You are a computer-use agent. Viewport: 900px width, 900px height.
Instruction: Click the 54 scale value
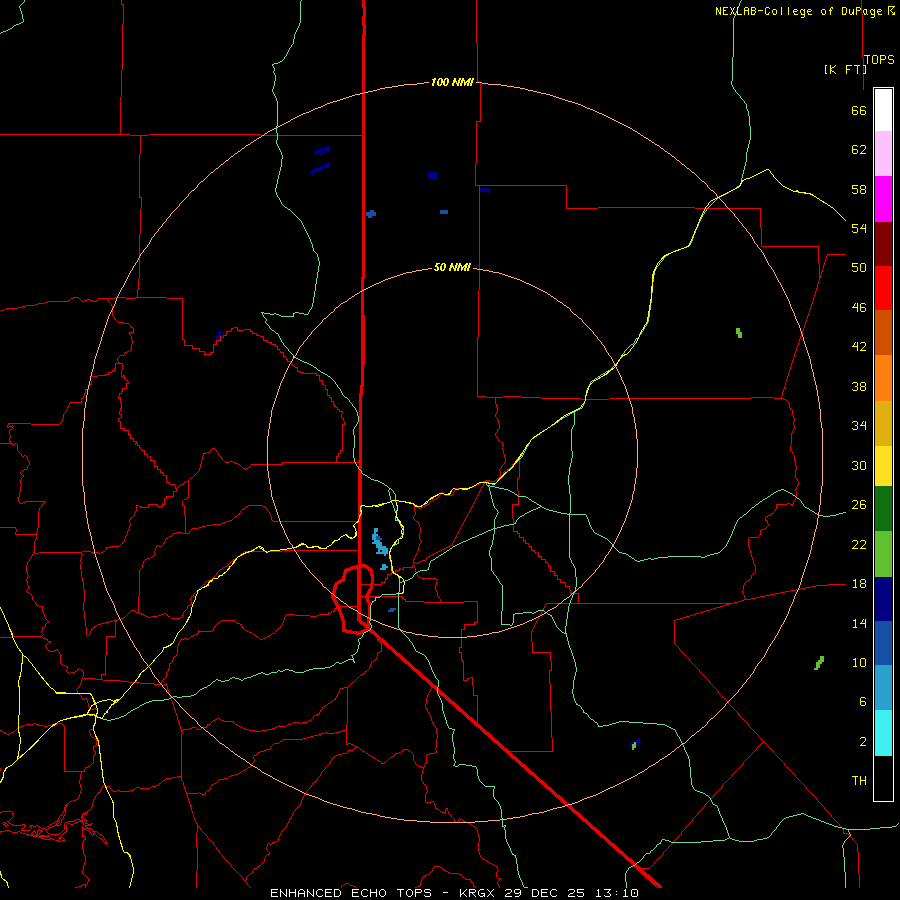(859, 228)
